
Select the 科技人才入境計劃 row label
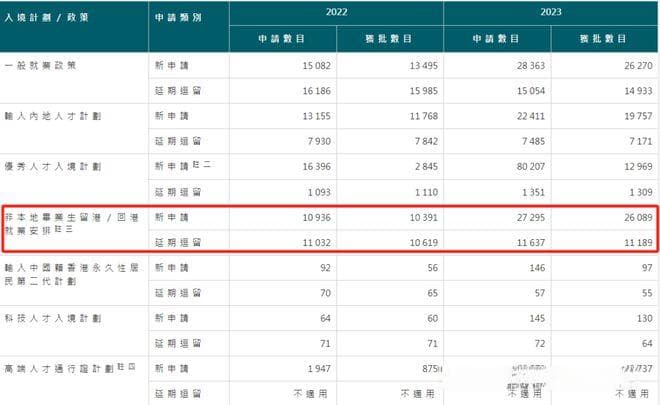tap(53, 318)
